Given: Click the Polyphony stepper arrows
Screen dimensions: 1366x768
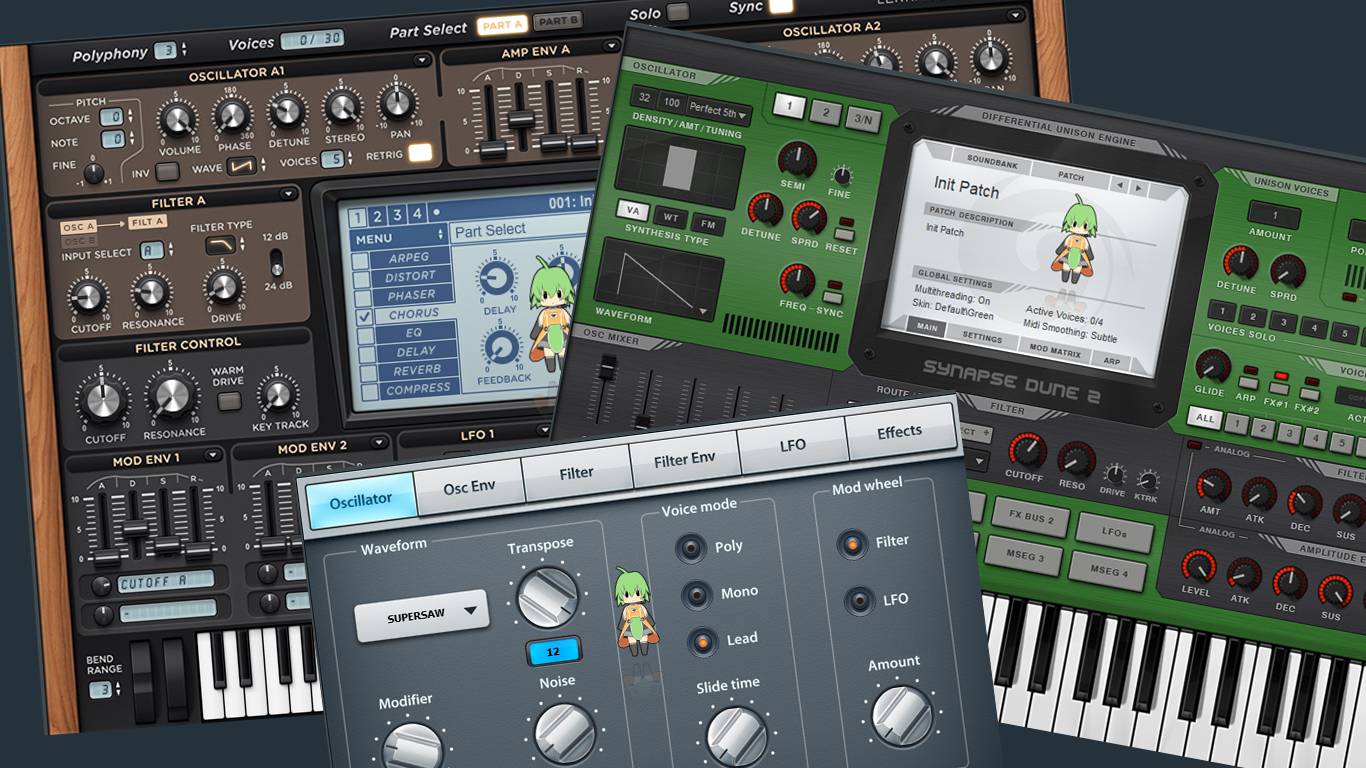Looking at the screenshot, I should coord(186,49).
